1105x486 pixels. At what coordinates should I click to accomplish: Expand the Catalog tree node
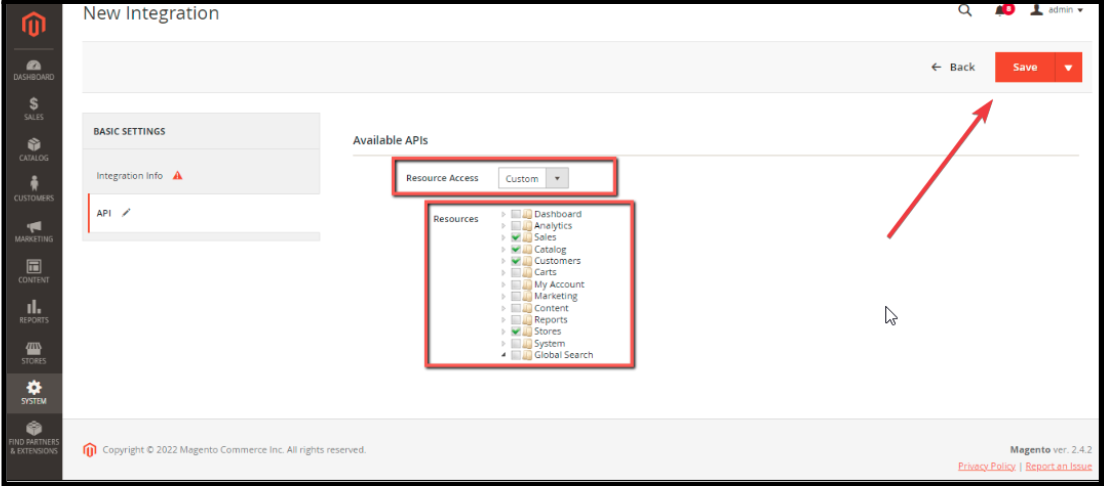pyautogui.click(x=503, y=249)
